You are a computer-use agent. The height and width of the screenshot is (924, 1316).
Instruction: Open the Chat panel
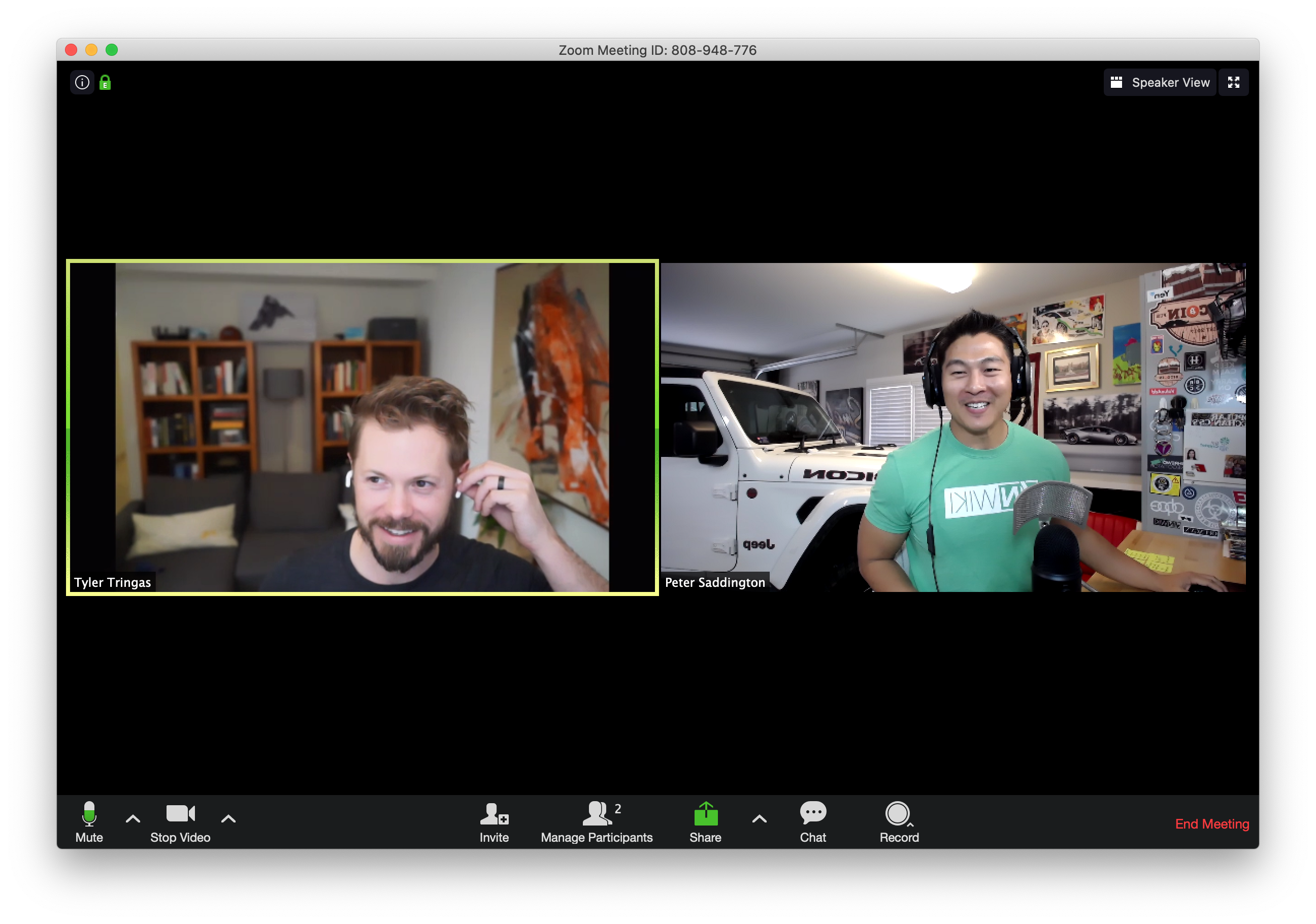[x=813, y=822]
